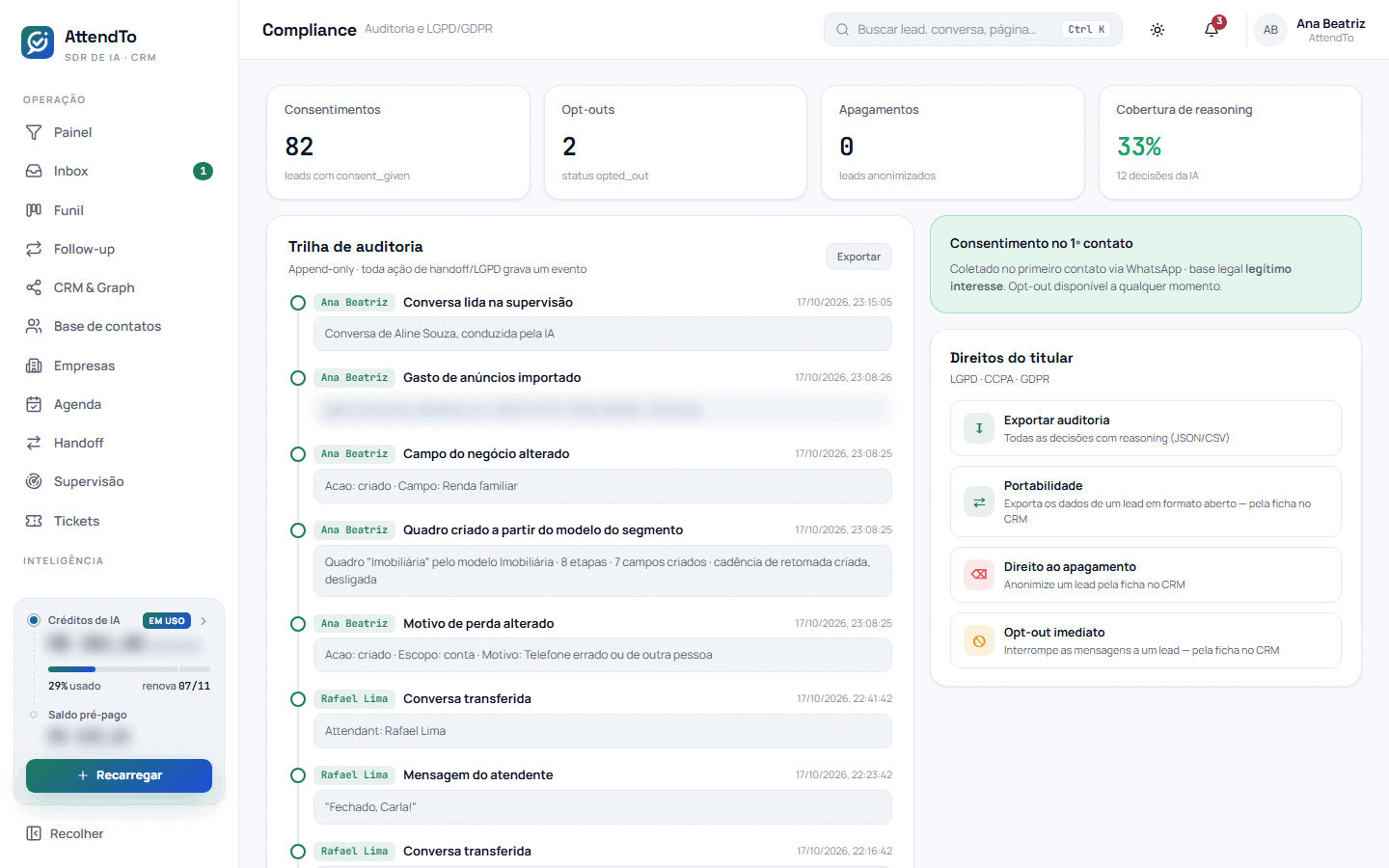Screen dimensions: 1389x868
Task: Open Inbox tray icon in sidebar
Action: point(34,171)
